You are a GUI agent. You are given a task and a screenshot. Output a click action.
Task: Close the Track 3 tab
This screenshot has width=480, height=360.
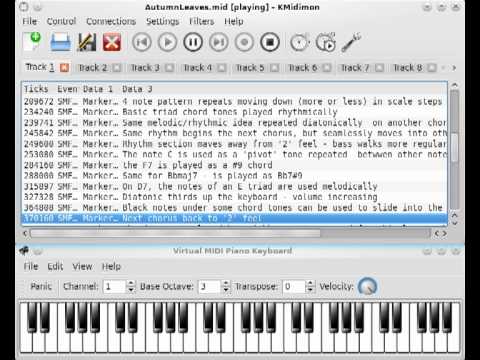click(169, 68)
